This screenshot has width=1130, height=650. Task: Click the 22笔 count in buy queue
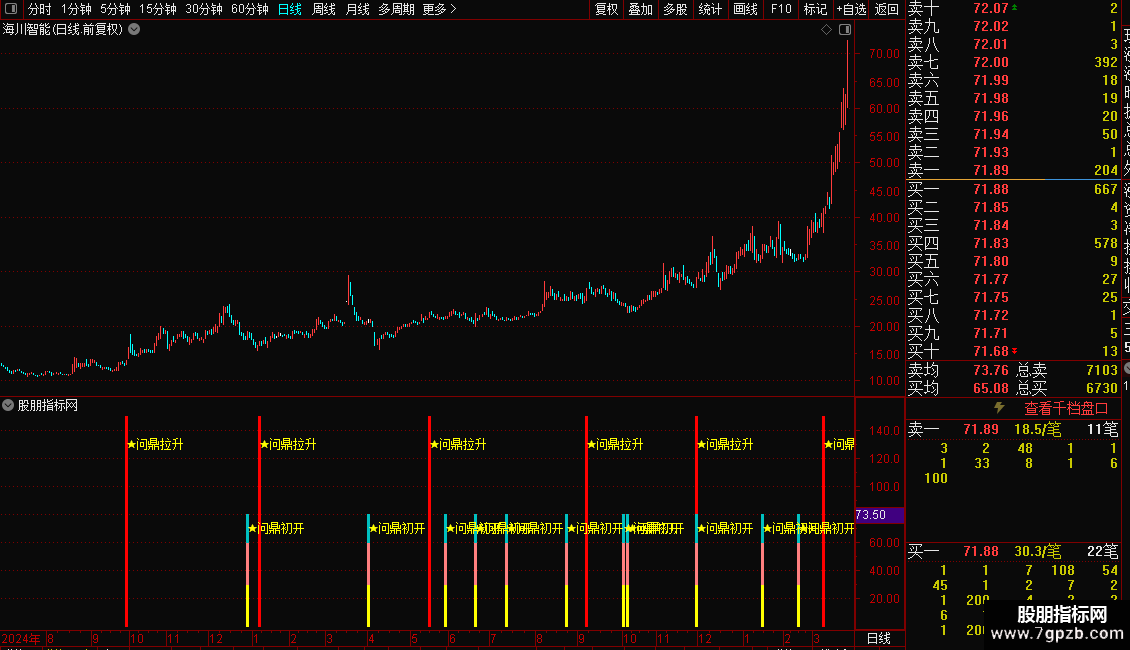1103,551
